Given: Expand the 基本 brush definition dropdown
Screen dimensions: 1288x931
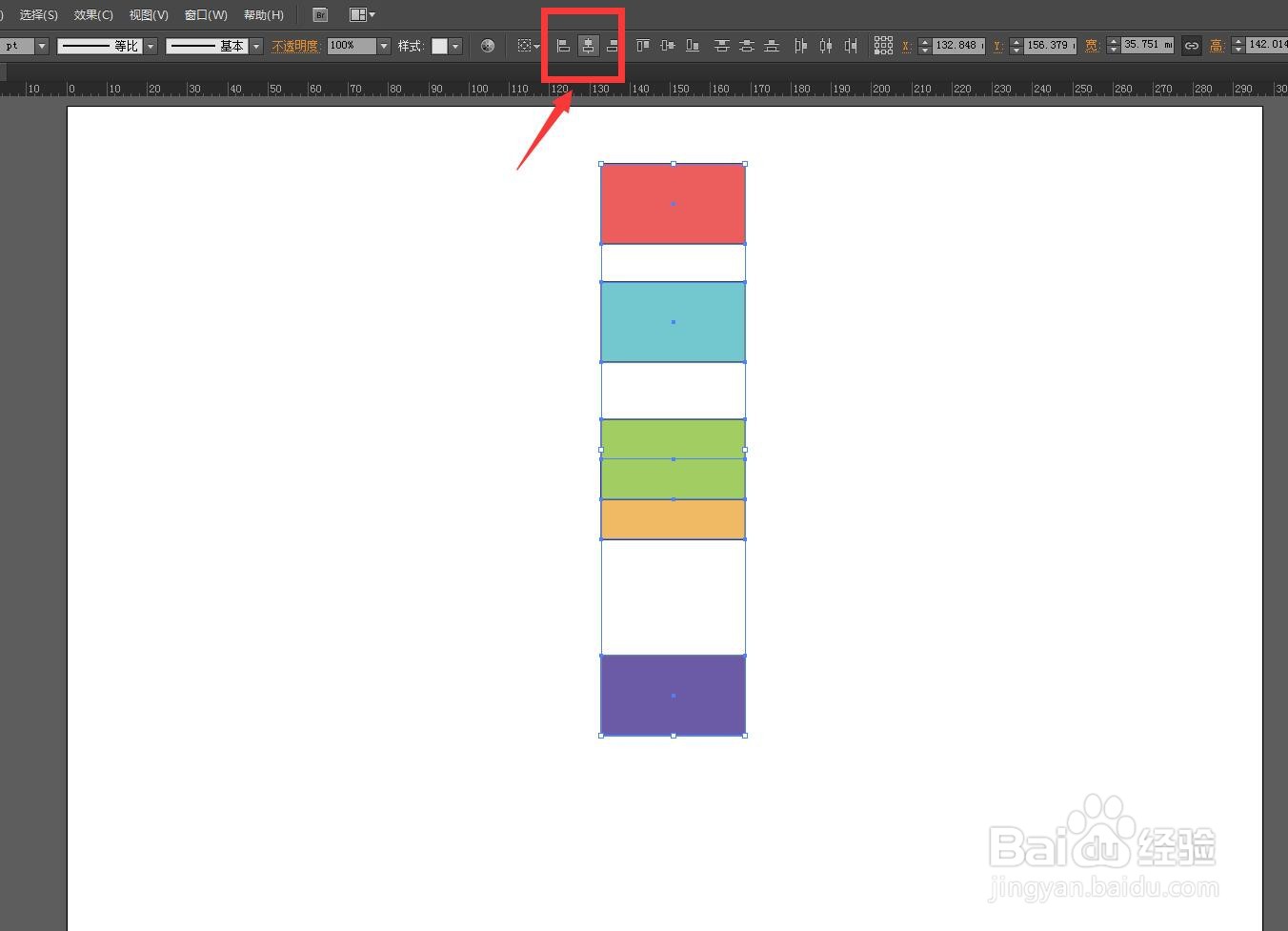Looking at the screenshot, I should tap(256, 46).
